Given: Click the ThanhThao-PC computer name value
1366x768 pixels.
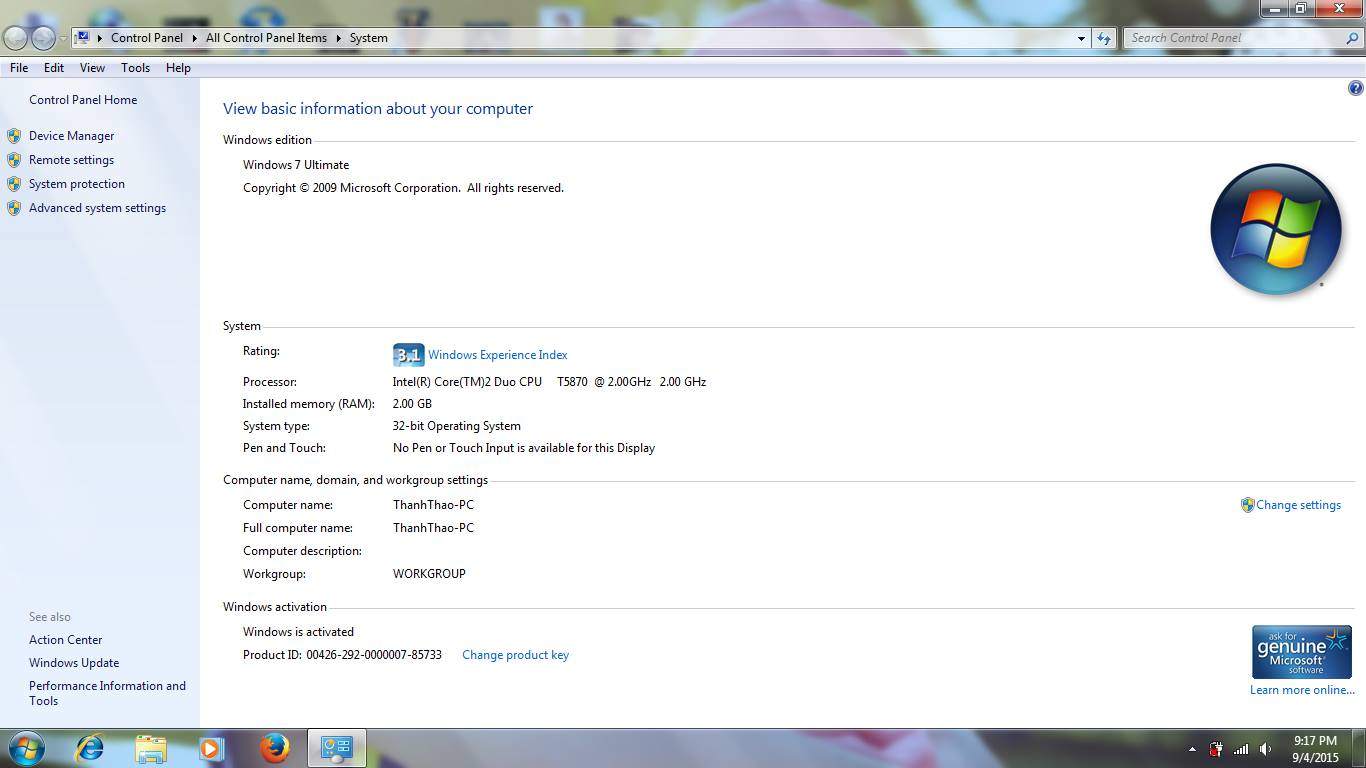Looking at the screenshot, I should point(433,505).
